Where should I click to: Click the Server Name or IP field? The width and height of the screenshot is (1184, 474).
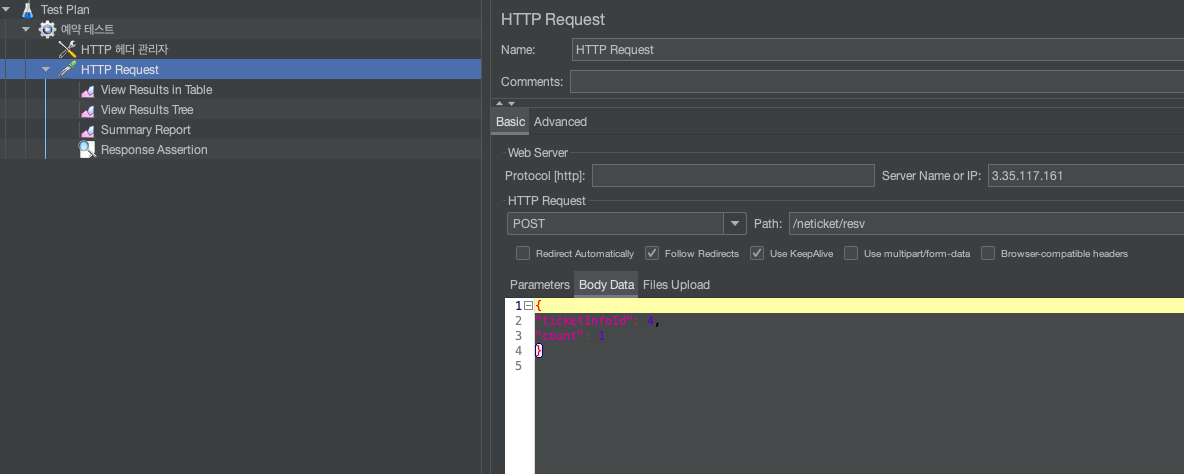coord(1086,176)
